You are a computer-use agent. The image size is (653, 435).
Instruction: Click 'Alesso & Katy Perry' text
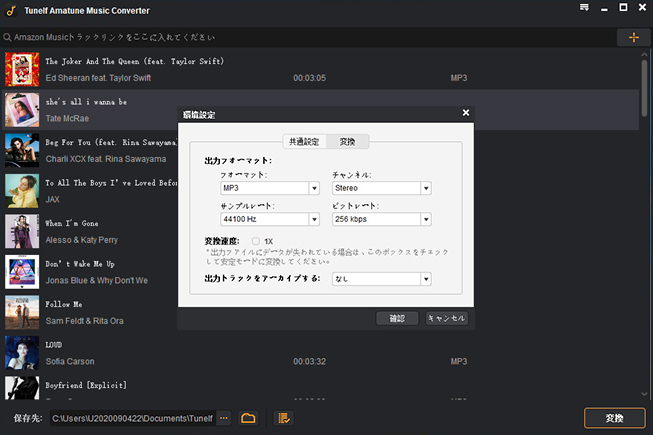coord(82,240)
